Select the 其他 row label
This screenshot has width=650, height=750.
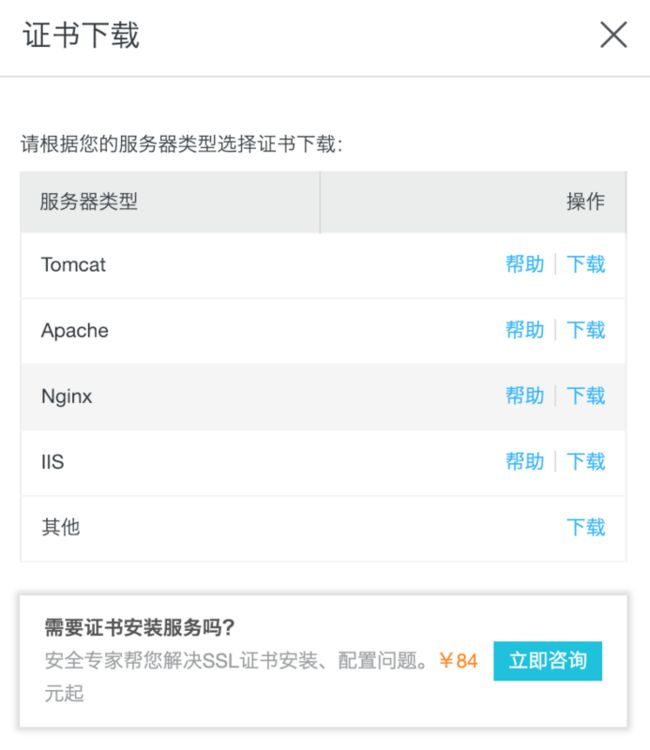tap(60, 527)
